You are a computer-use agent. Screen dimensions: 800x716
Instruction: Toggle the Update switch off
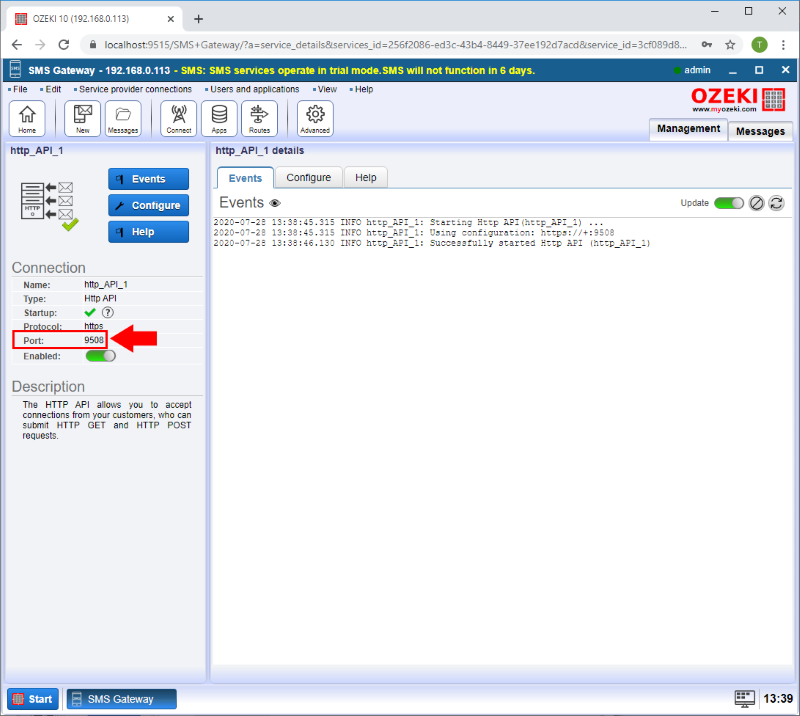(x=729, y=203)
